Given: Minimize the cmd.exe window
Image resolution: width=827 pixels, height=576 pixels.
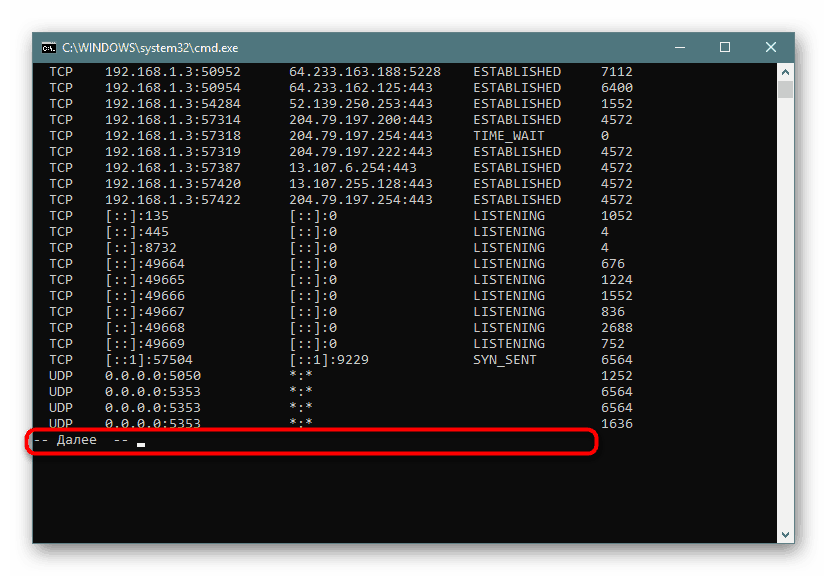Looking at the screenshot, I should point(680,47).
